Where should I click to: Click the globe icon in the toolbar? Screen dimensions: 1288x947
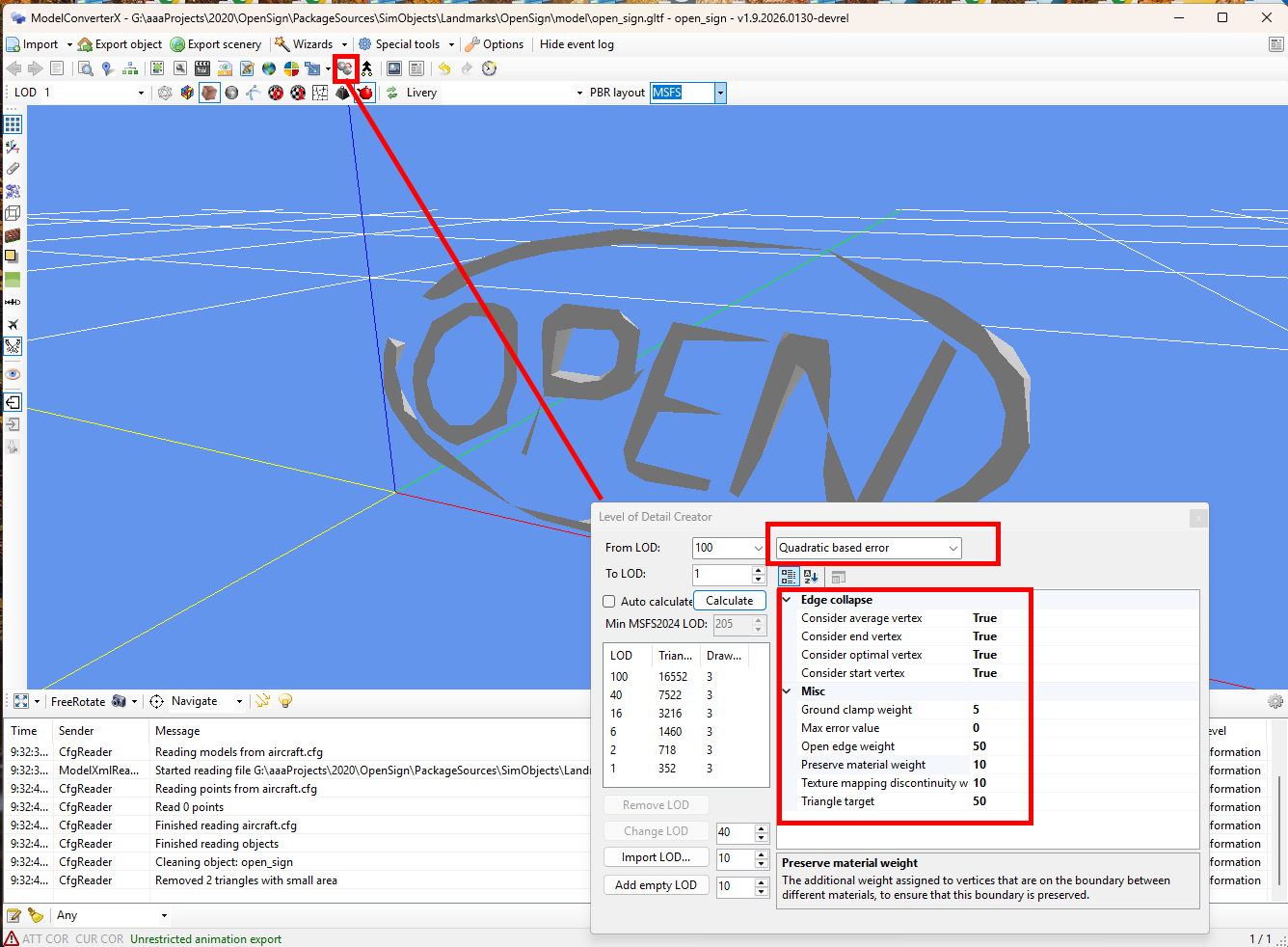coord(269,68)
